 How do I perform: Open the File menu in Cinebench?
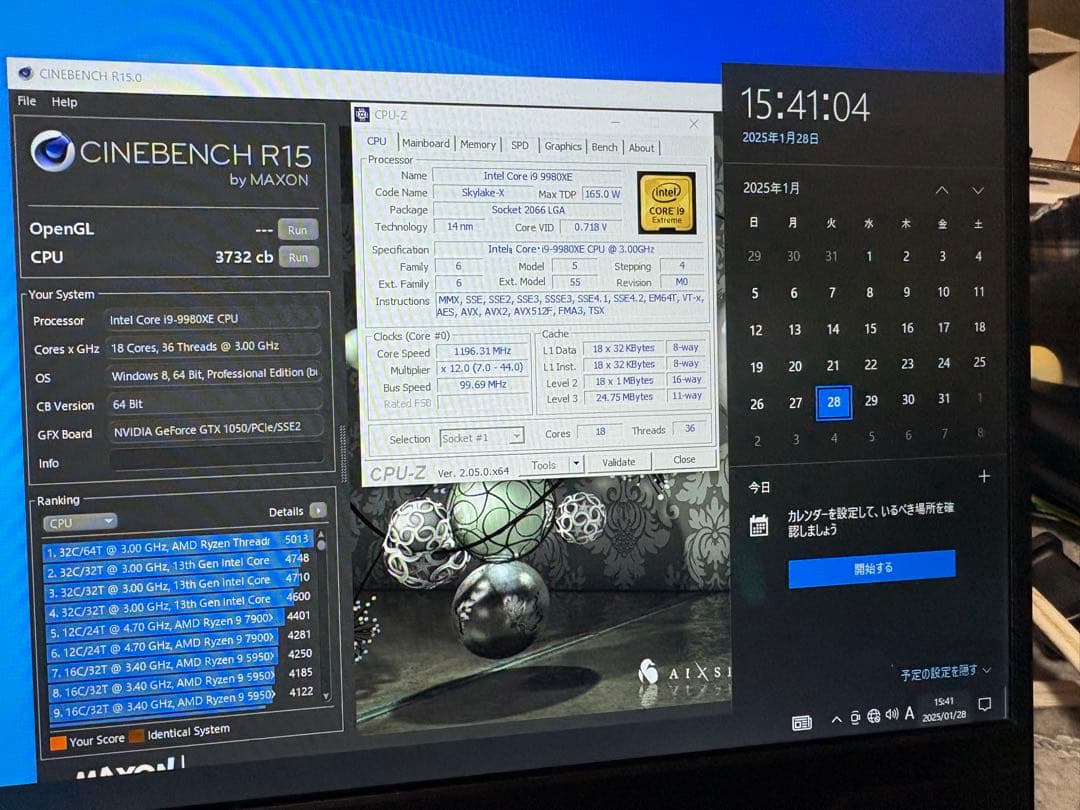click(x=25, y=101)
